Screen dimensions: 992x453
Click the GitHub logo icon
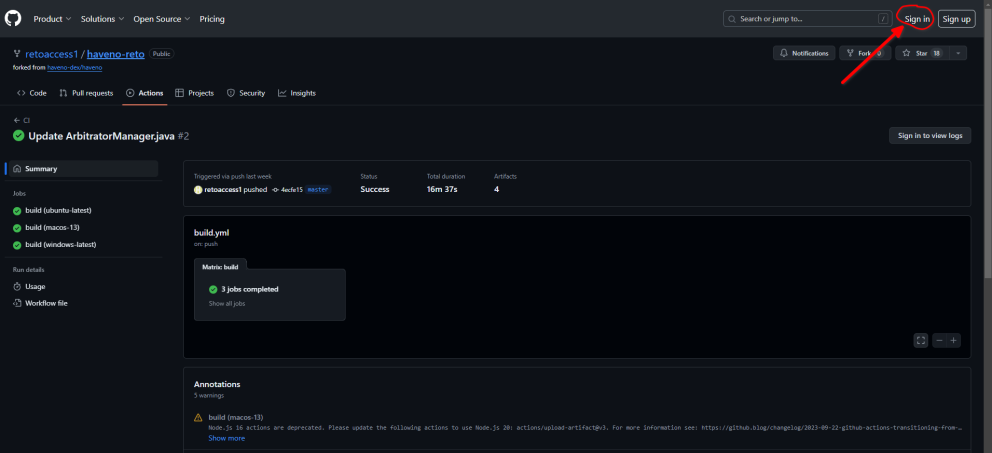coord(13,18)
